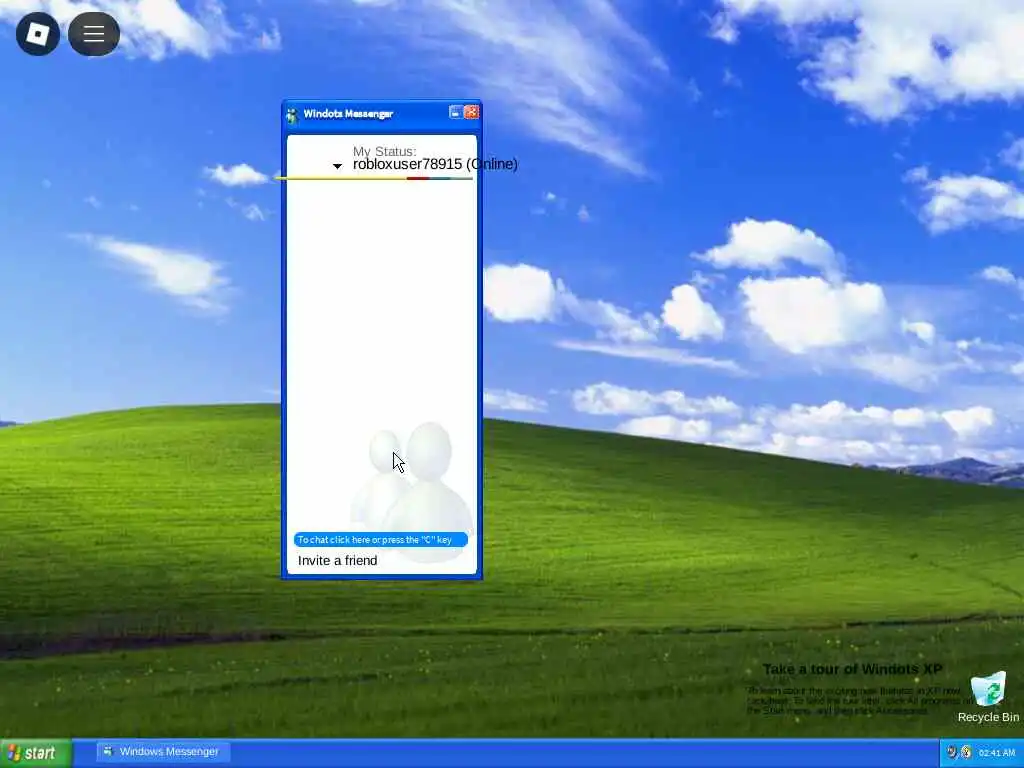Minimize the Windots Messenger window
The image size is (1024, 768).
456,112
